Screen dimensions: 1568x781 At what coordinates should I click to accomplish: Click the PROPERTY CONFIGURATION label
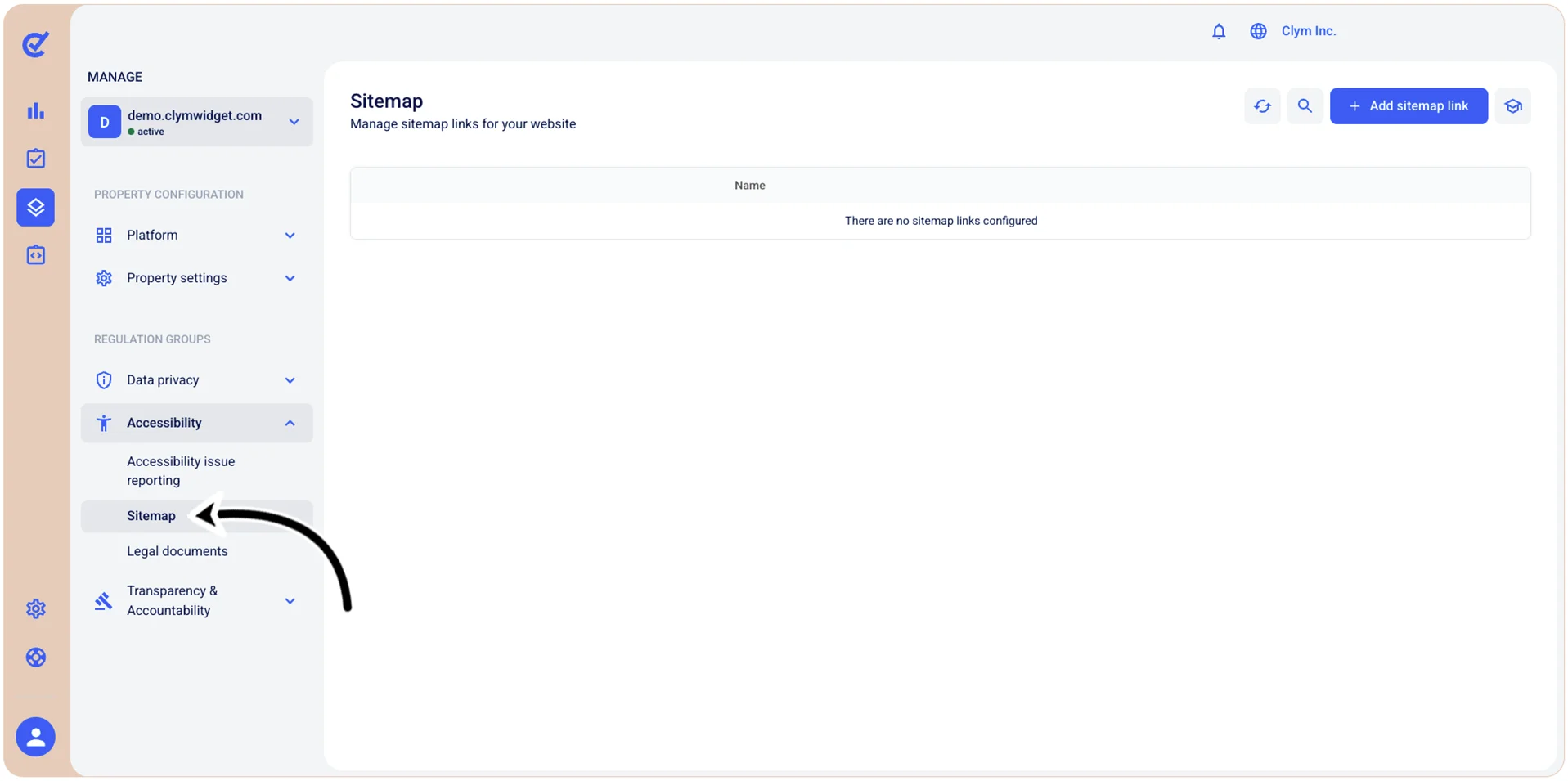(168, 195)
